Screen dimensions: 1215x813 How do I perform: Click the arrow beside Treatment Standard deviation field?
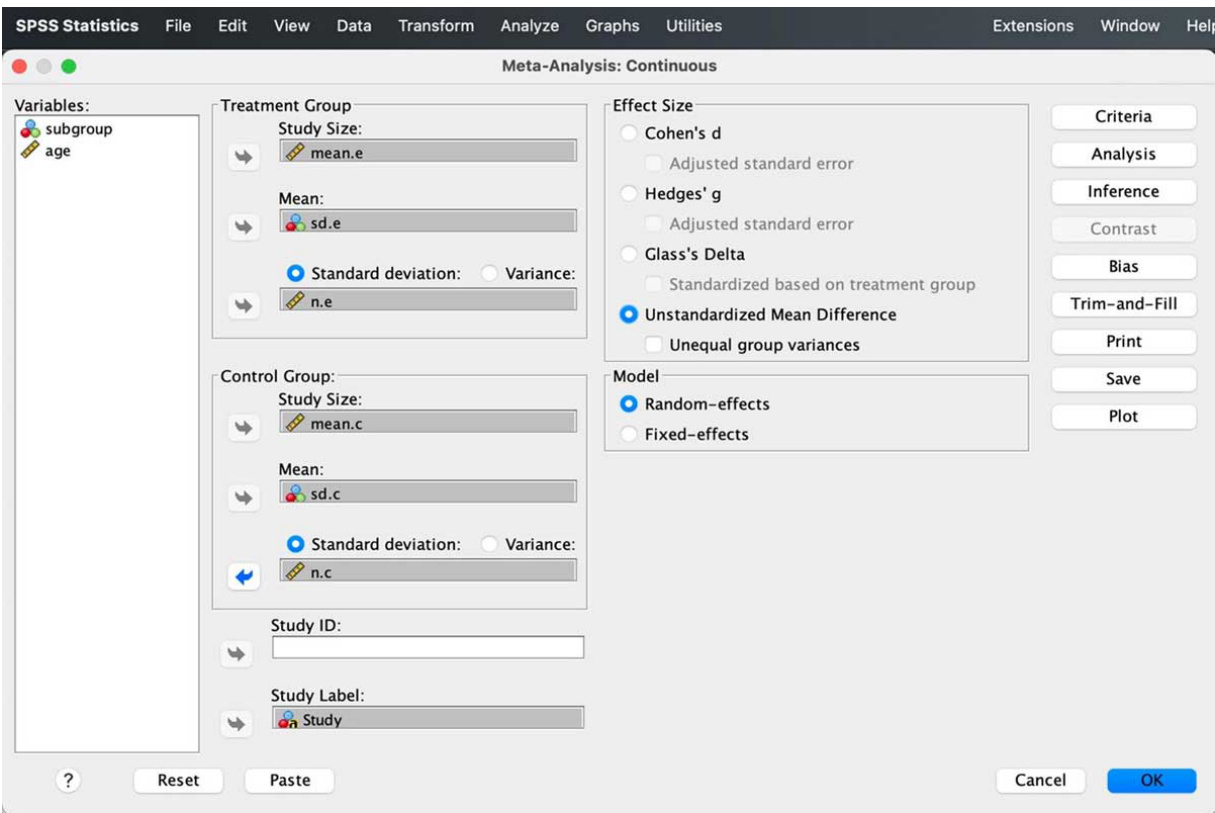[x=244, y=305]
